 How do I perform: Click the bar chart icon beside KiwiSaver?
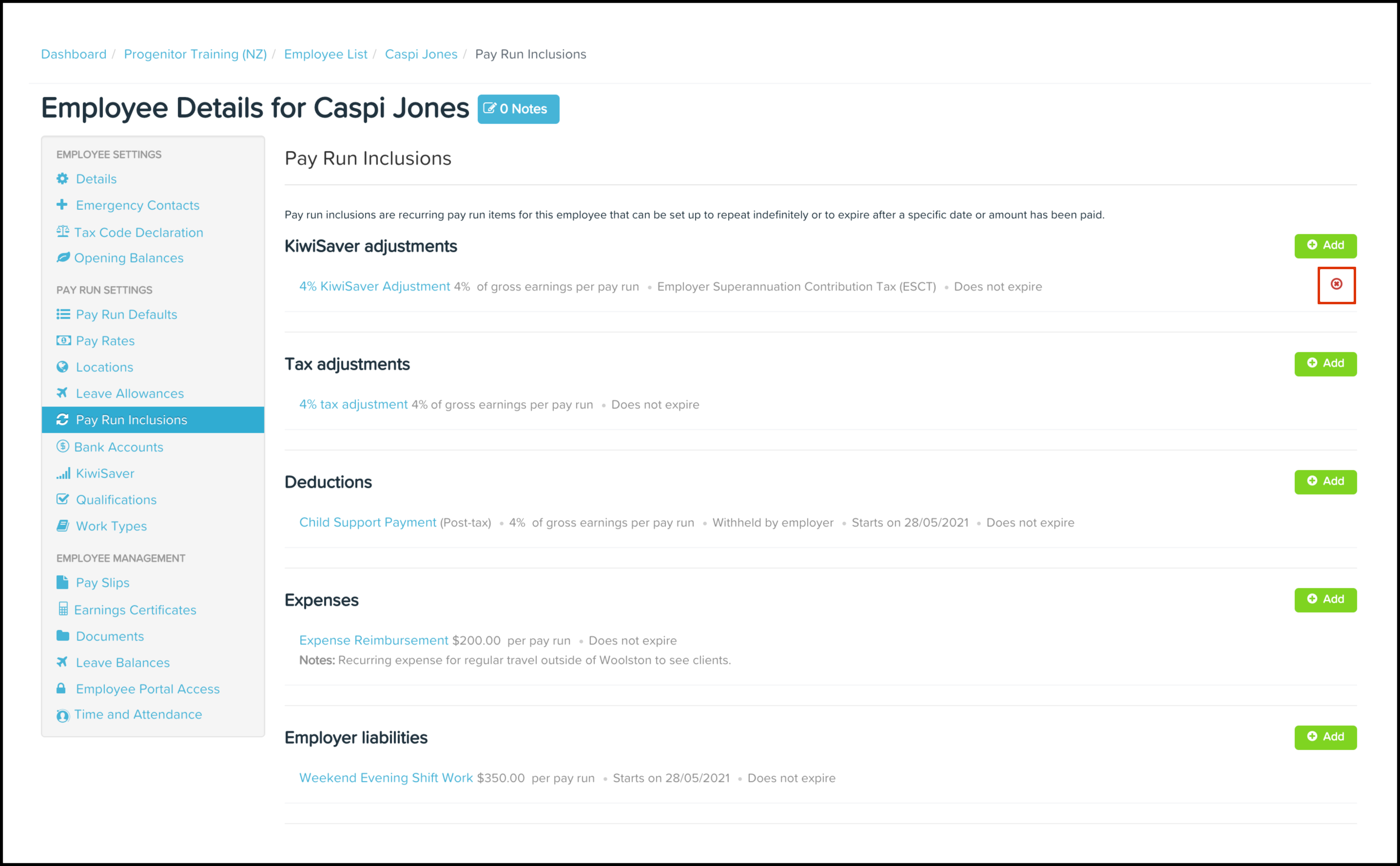(63, 473)
